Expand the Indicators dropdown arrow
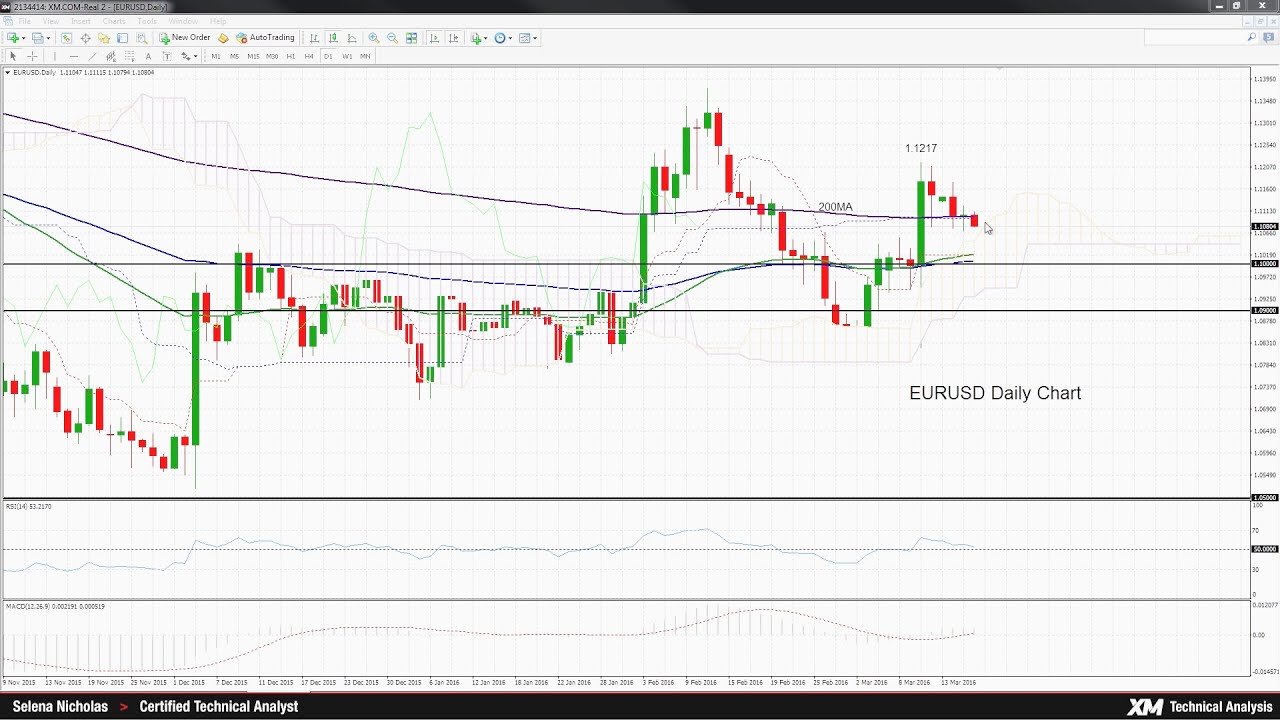This screenshot has height=720, width=1280. point(486,38)
